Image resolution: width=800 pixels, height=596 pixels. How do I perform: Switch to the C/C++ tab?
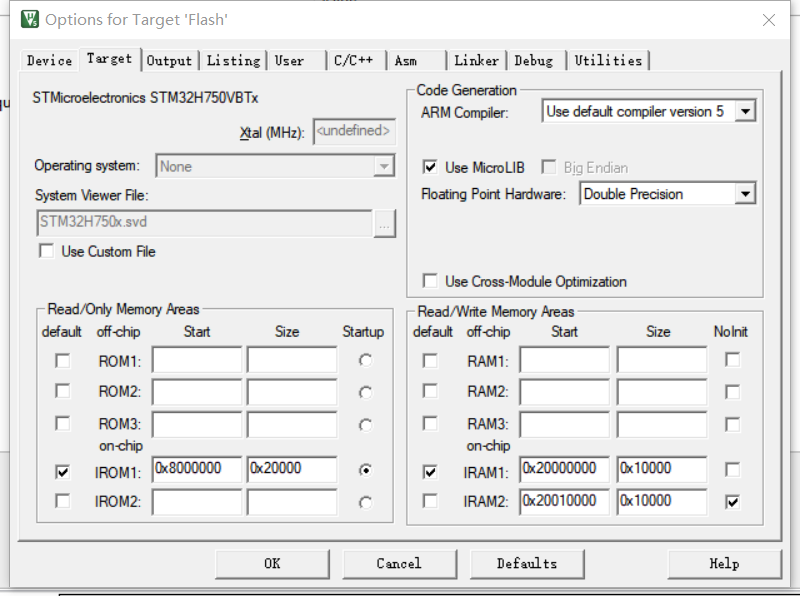coord(357,60)
